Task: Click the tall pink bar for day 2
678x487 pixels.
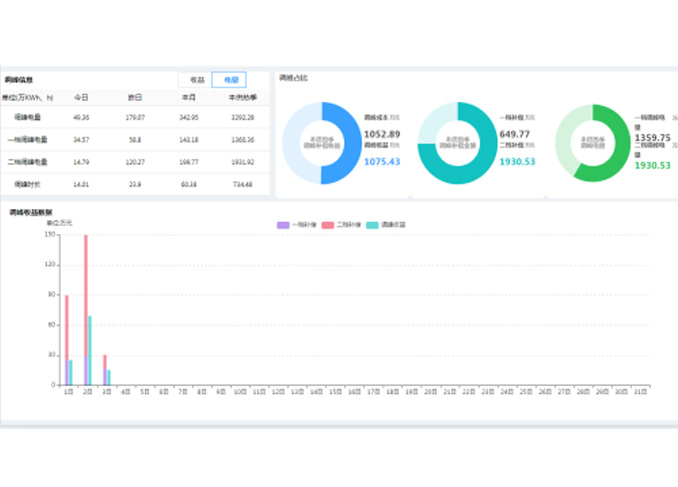Action: pyautogui.click(x=85, y=310)
